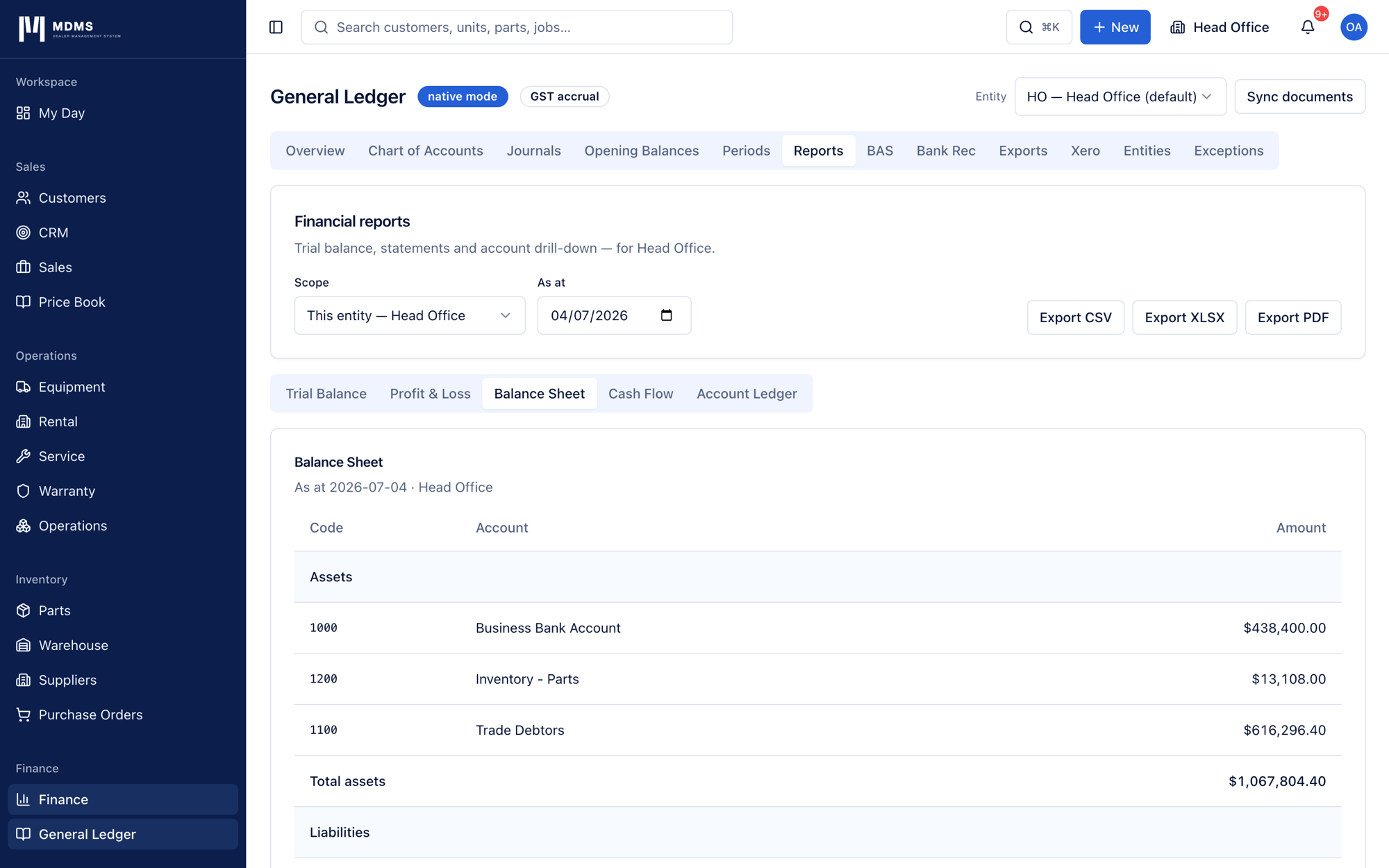
Task: Open the Bank Rec tab
Action: pos(946,151)
